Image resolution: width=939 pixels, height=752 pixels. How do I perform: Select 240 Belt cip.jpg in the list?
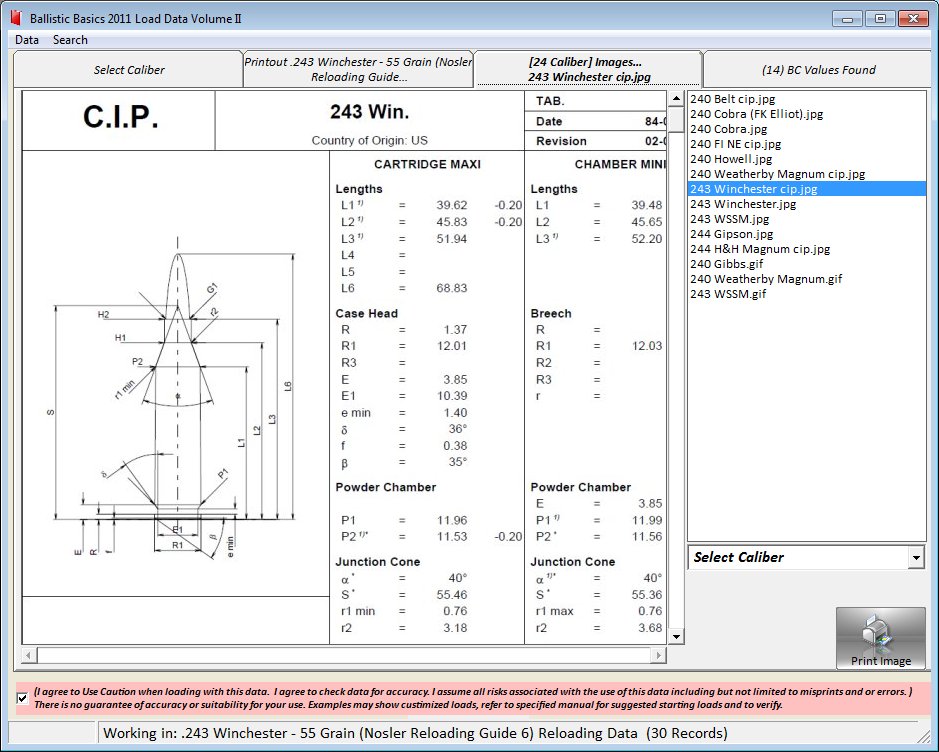pyautogui.click(x=732, y=99)
